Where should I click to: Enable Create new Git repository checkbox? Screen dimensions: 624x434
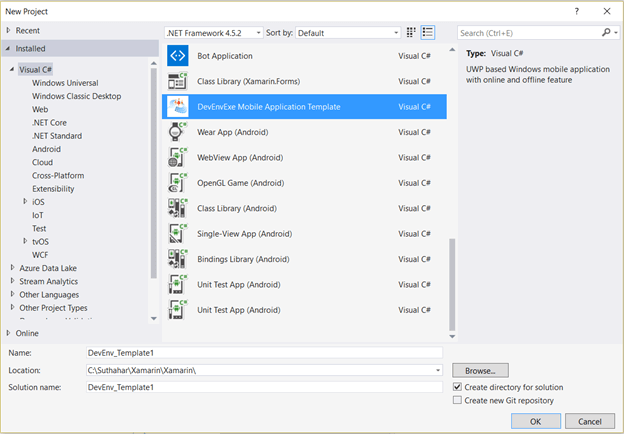(457, 400)
